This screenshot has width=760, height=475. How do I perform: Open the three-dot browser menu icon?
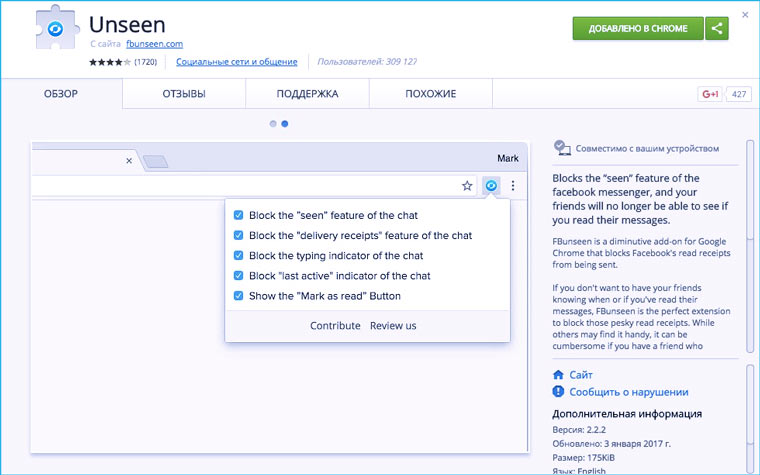(513, 186)
